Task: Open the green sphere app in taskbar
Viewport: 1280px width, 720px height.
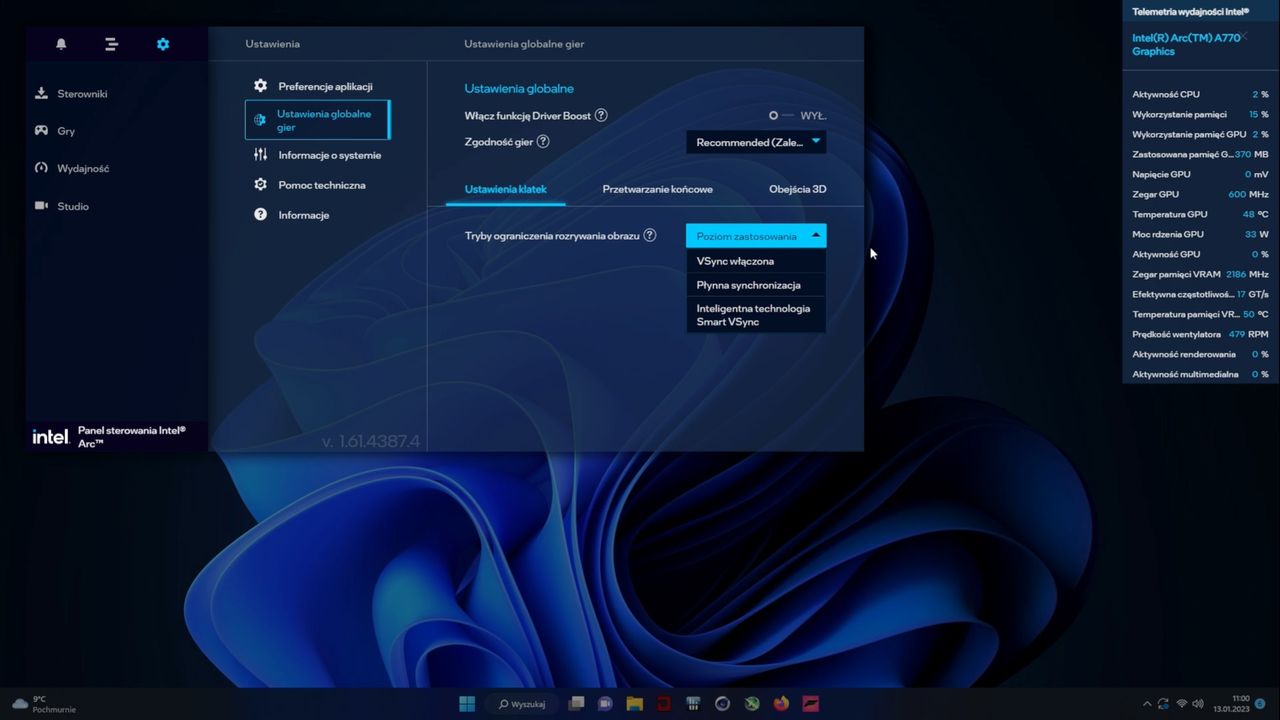Action: pos(752,703)
